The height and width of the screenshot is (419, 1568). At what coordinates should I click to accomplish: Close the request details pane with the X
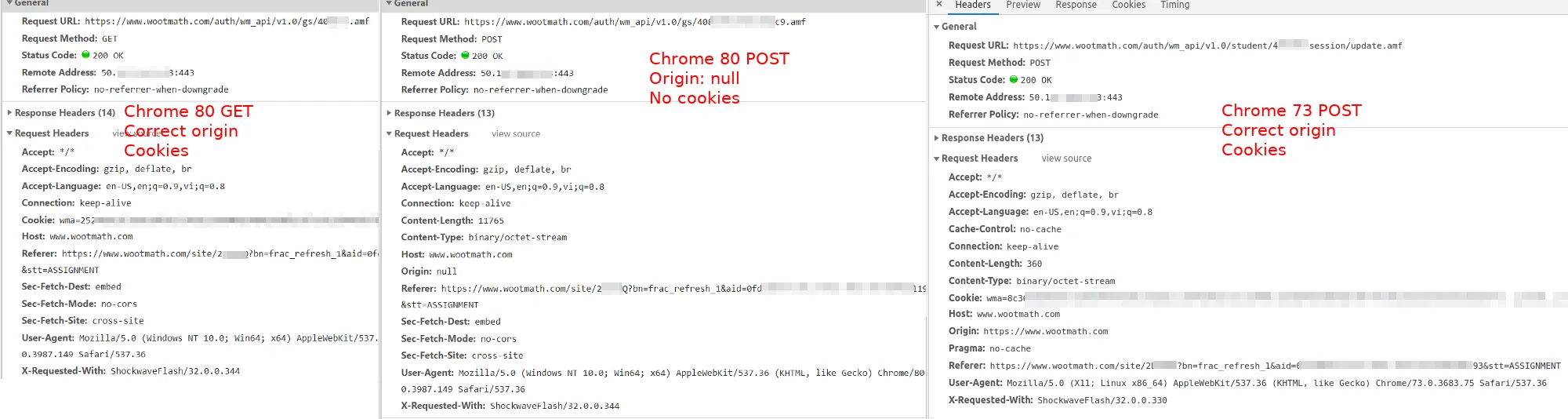pos(938,5)
